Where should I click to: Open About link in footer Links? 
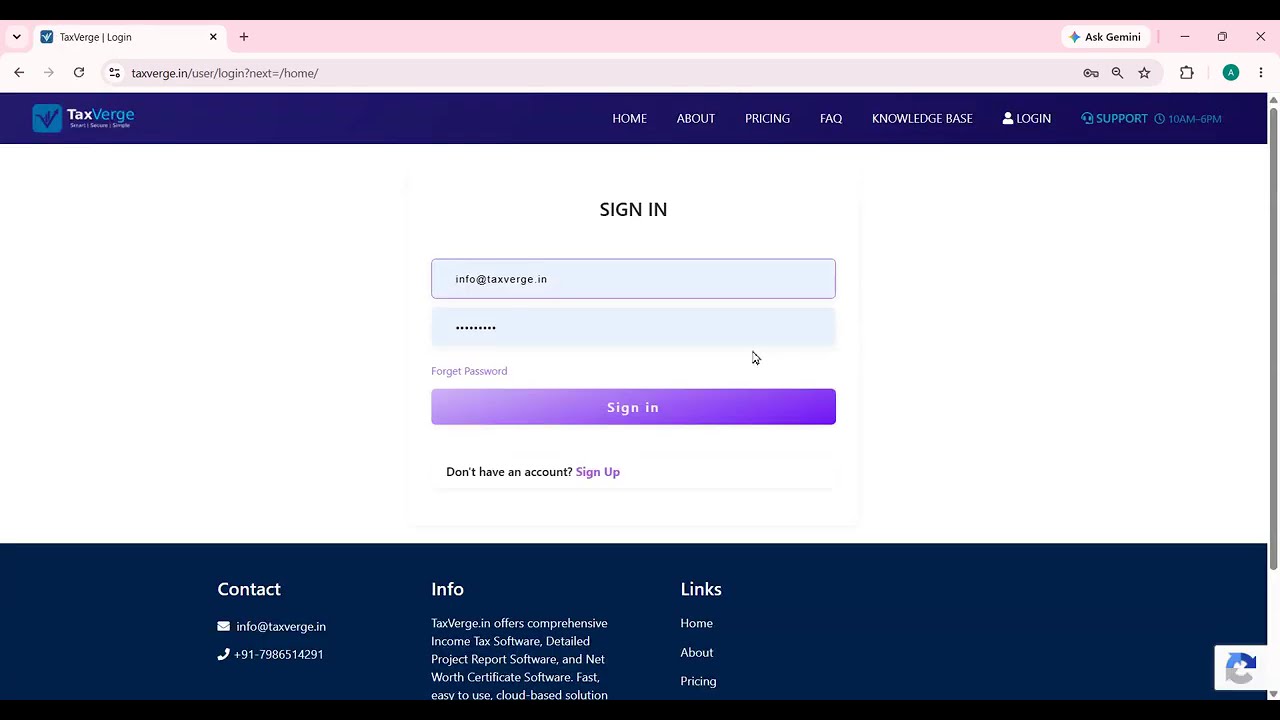[696, 652]
